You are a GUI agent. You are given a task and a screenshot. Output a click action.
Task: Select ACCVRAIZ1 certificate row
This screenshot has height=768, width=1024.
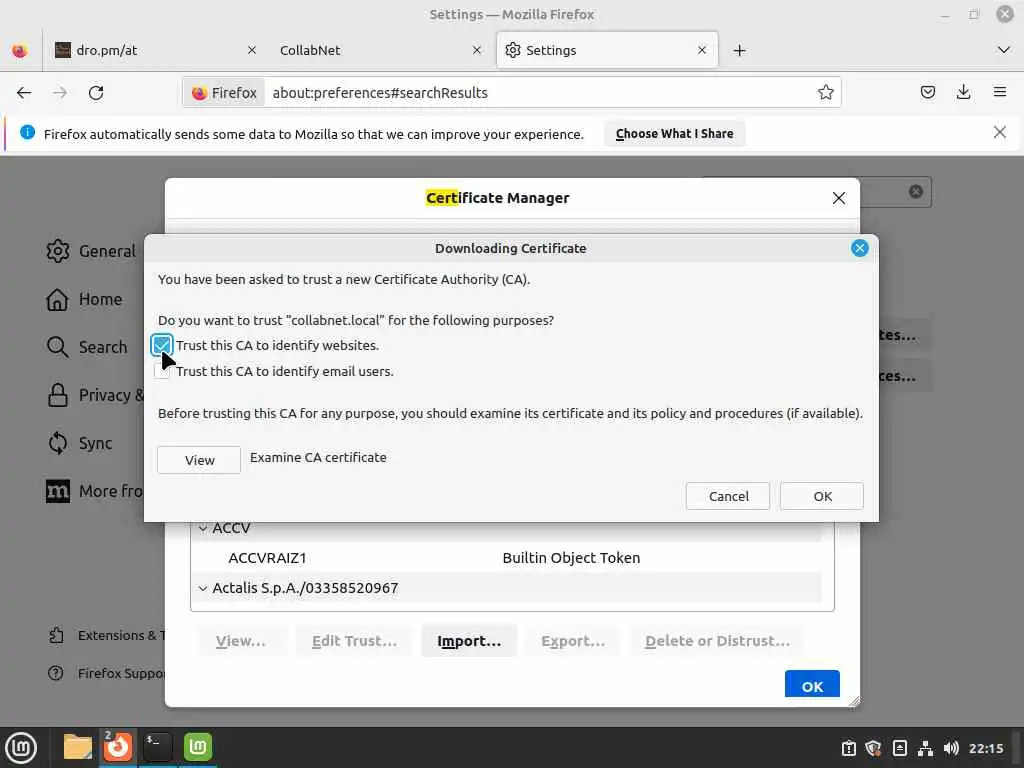coord(506,558)
